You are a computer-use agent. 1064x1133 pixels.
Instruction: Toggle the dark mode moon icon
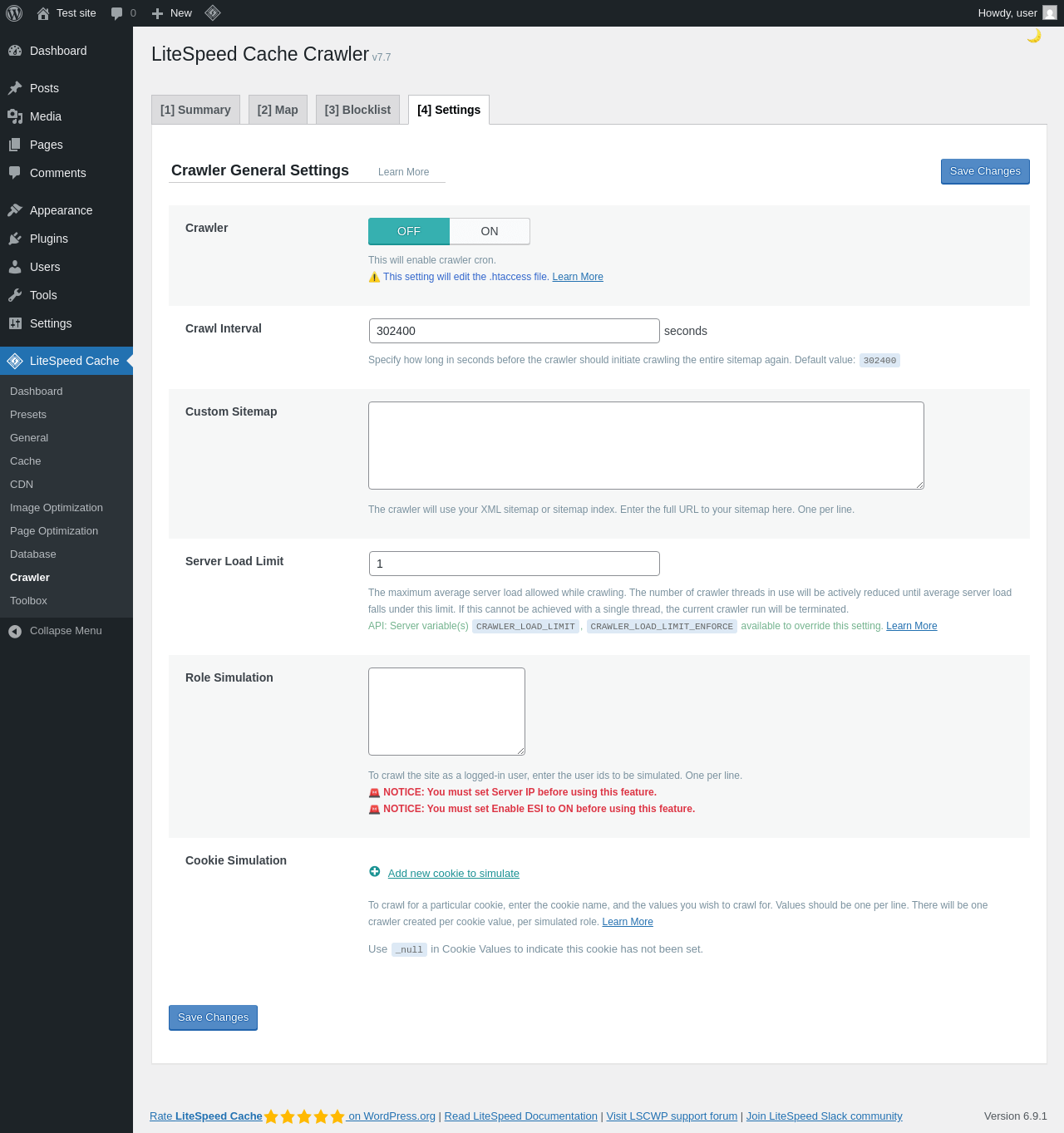[x=1034, y=36]
